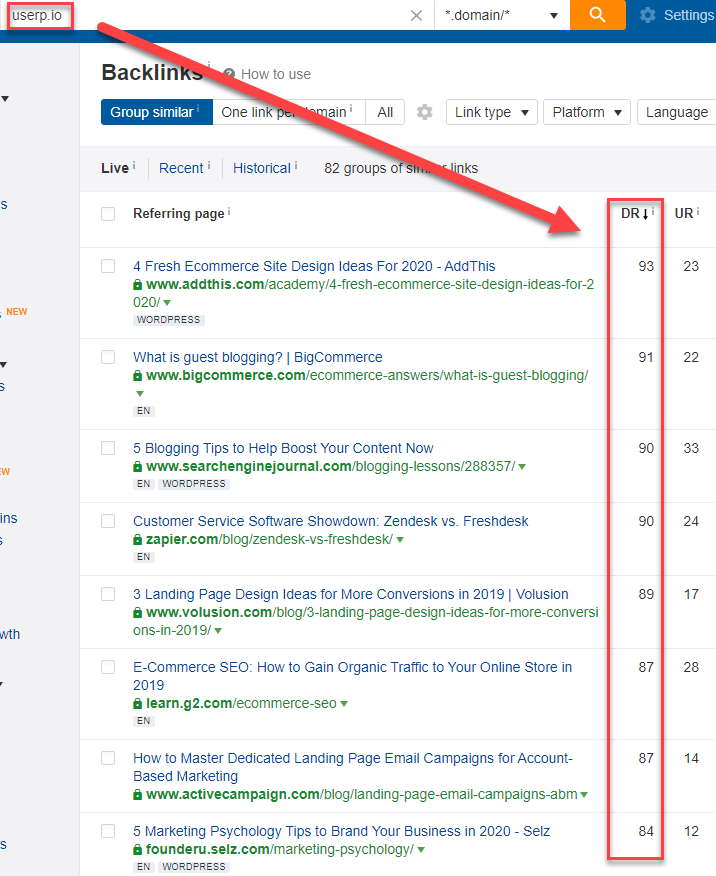This screenshot has width=716, height=876.
Task: Click the lock icon before zapier.com URL
Action: coord(137,540)
